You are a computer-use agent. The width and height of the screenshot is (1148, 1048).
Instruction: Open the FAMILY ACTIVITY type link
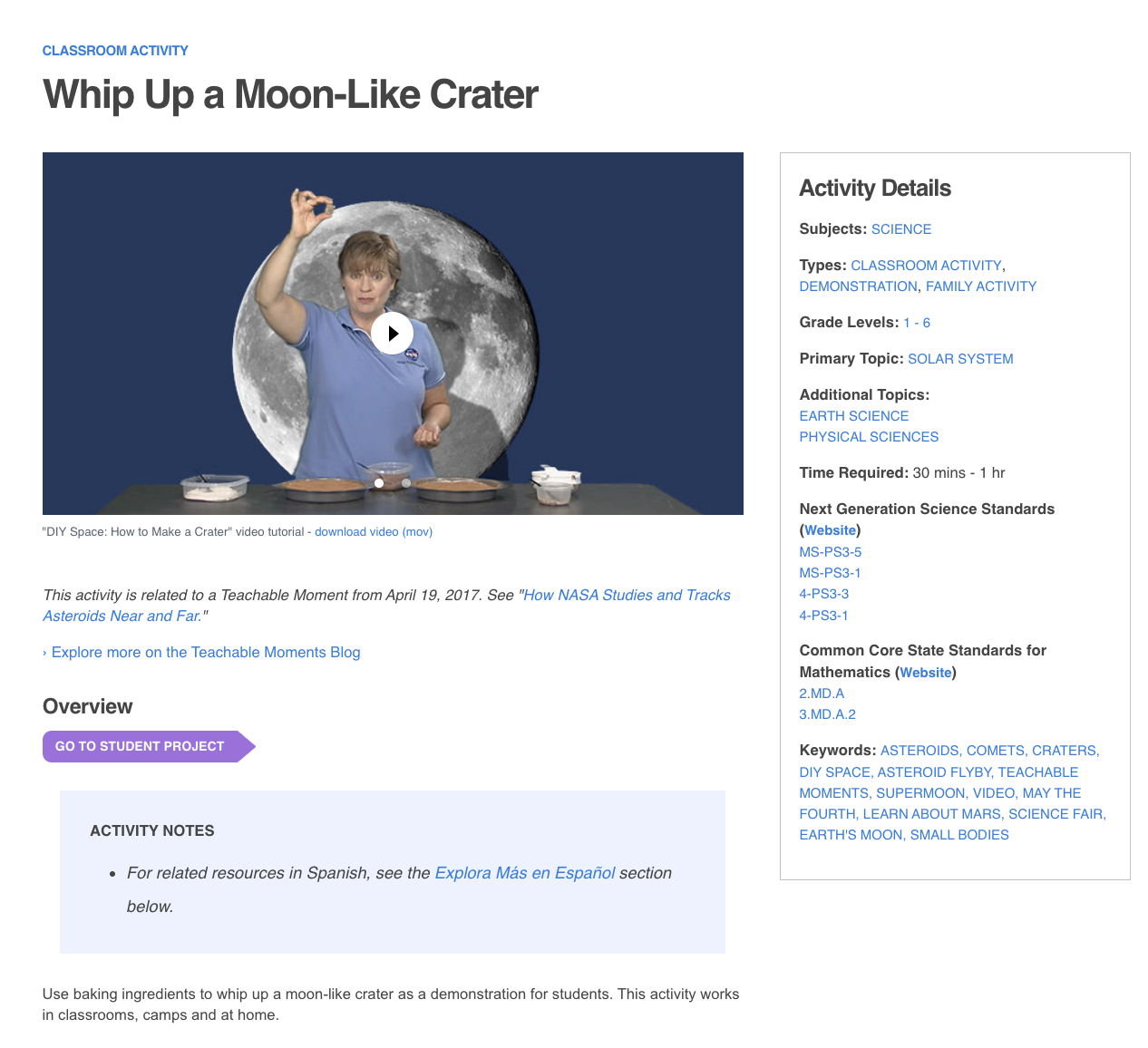[x=980, y=286]
